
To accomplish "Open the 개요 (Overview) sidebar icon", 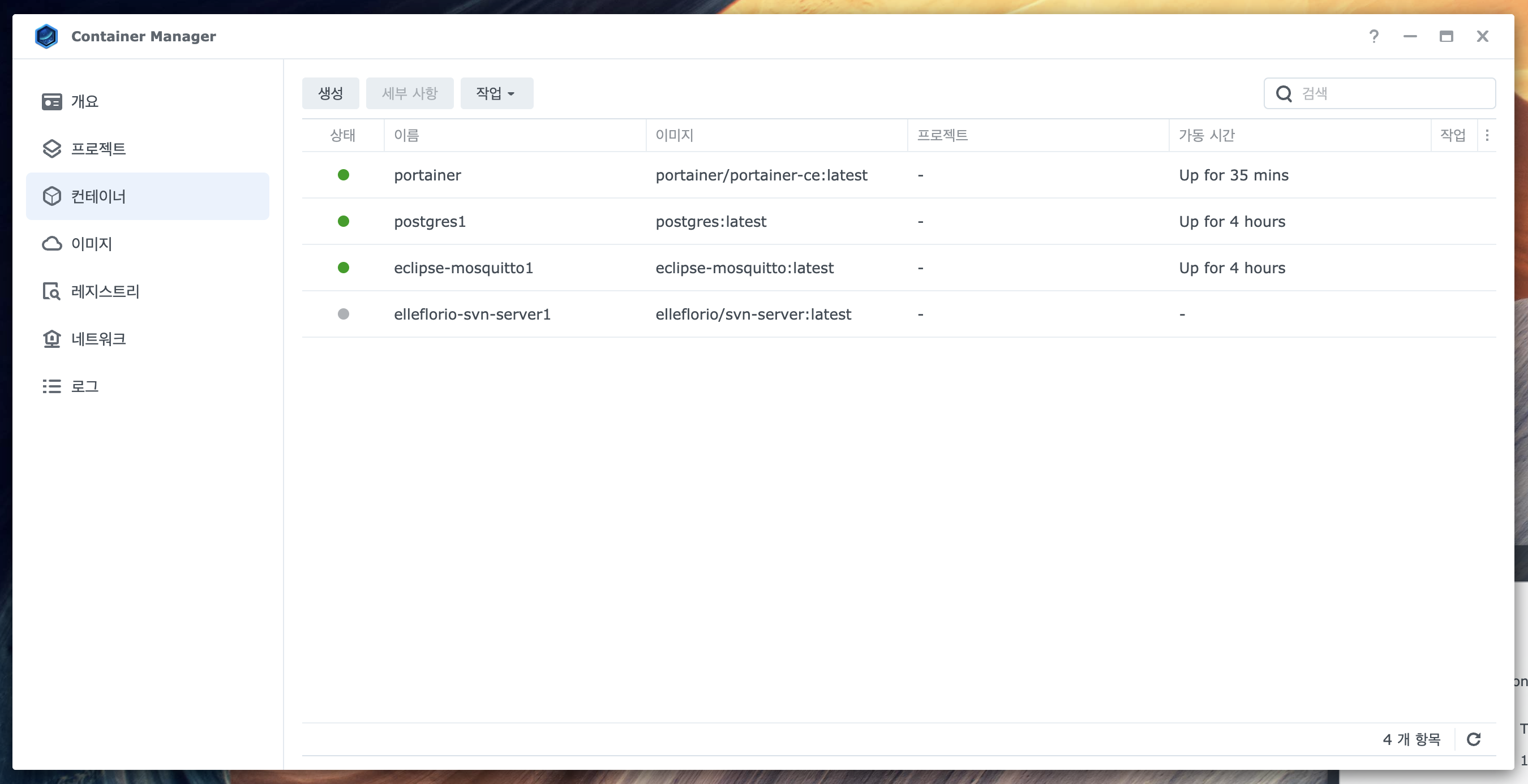I will pyautogui.click(x=51, y=101).
